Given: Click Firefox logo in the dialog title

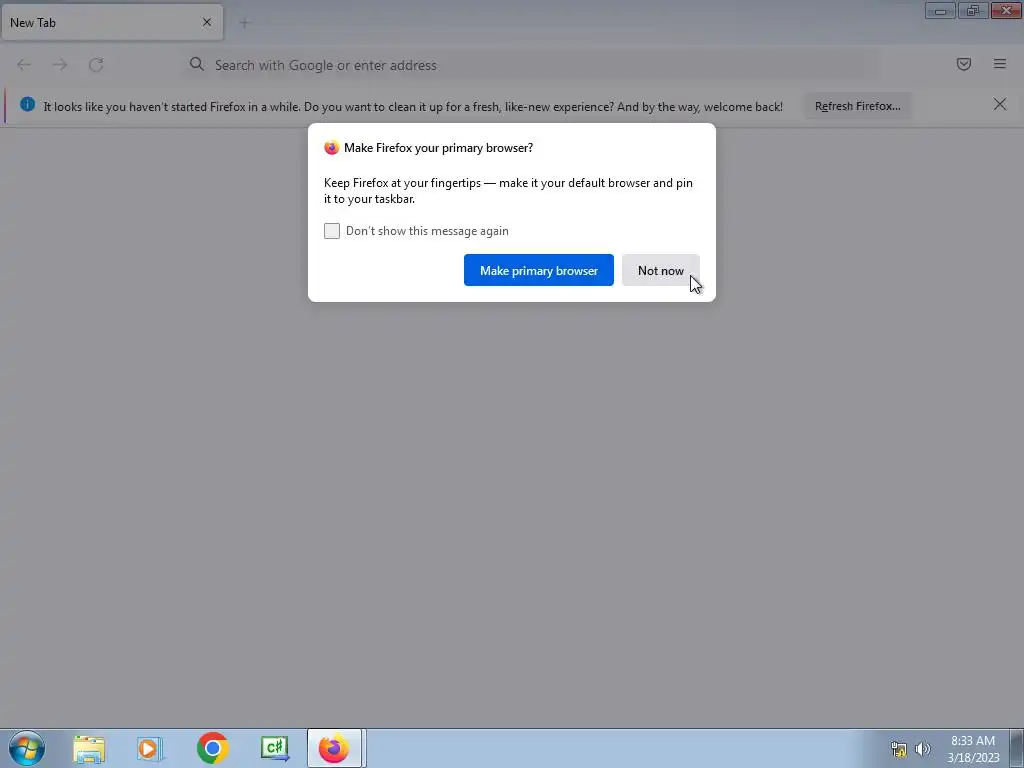Looking at the screenshot, I should 332,148.
